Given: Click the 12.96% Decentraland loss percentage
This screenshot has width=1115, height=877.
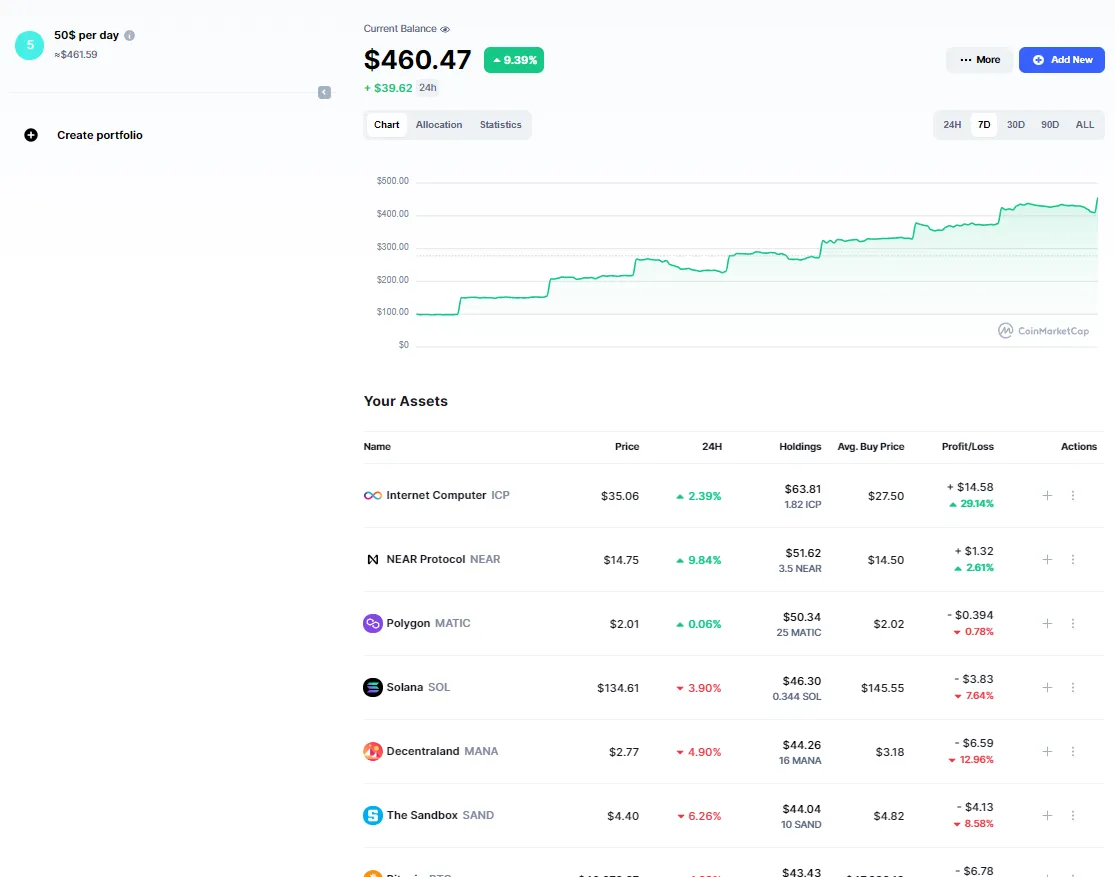Looking at the screenshot, I should (971, 760).
